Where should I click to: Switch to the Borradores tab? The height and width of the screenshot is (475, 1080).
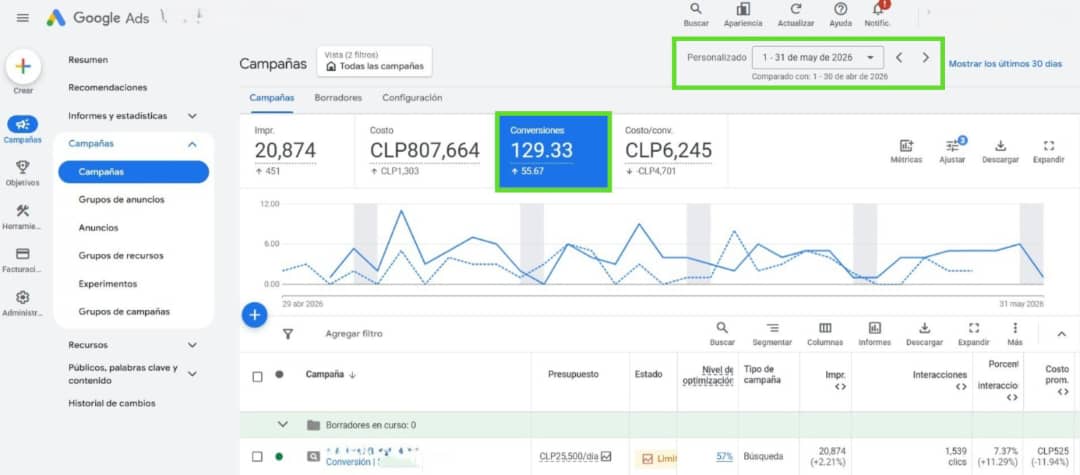point(338,98)
